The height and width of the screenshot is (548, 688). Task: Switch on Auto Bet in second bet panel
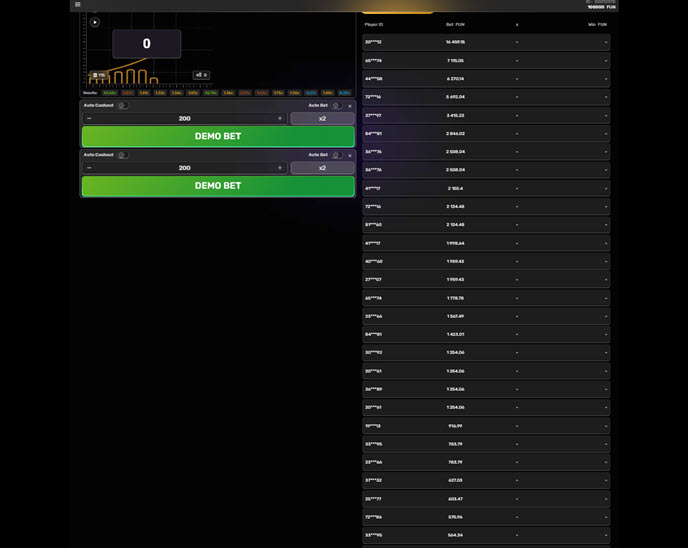[x=337, y=155]
